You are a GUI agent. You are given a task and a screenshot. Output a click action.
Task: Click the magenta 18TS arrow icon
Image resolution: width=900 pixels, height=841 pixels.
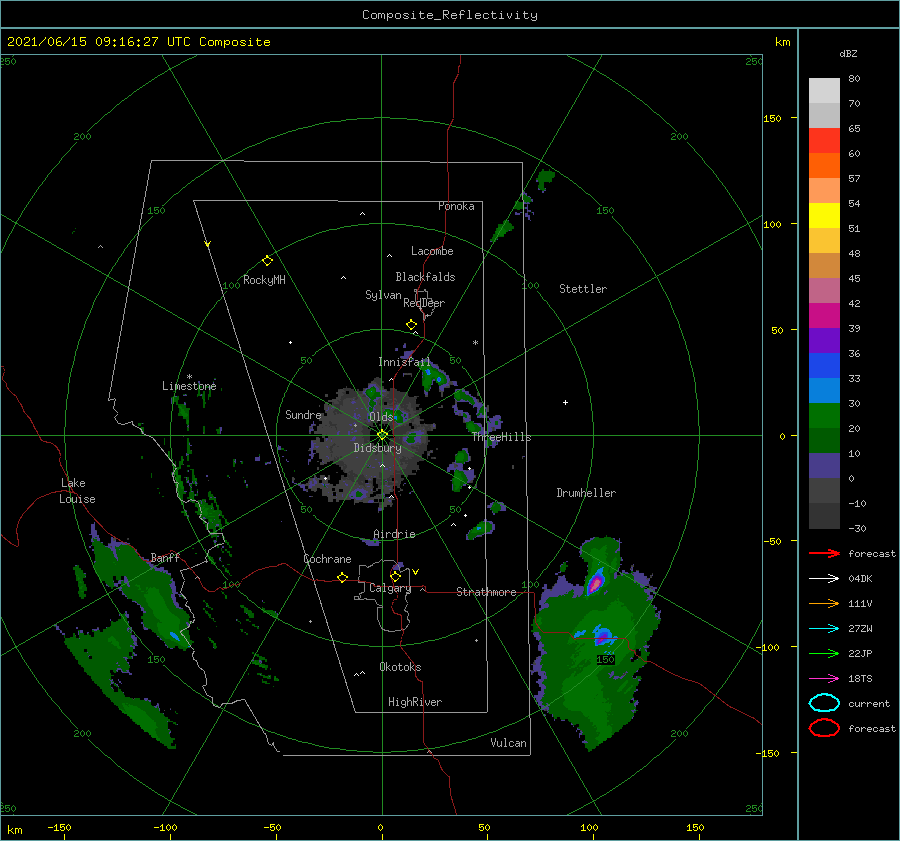click(824, 679)
